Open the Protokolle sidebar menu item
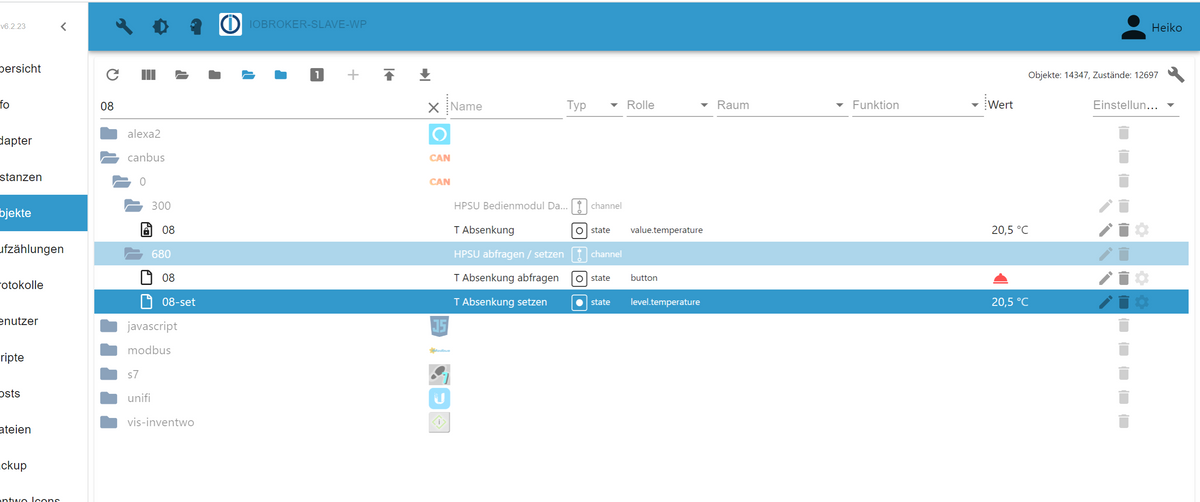 click(43, 285)
